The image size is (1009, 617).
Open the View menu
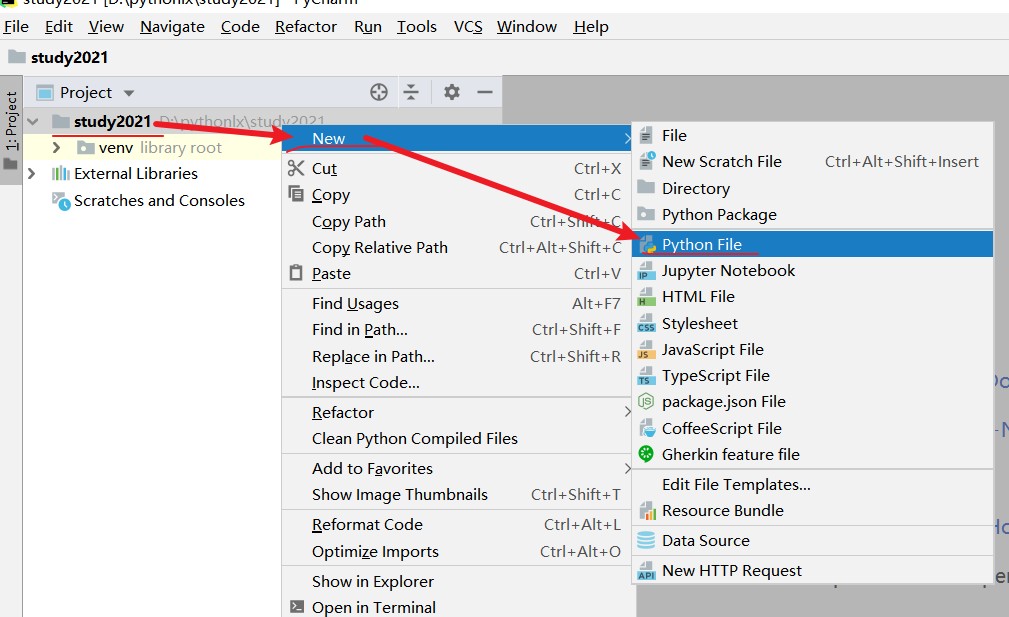click(106, 26)
